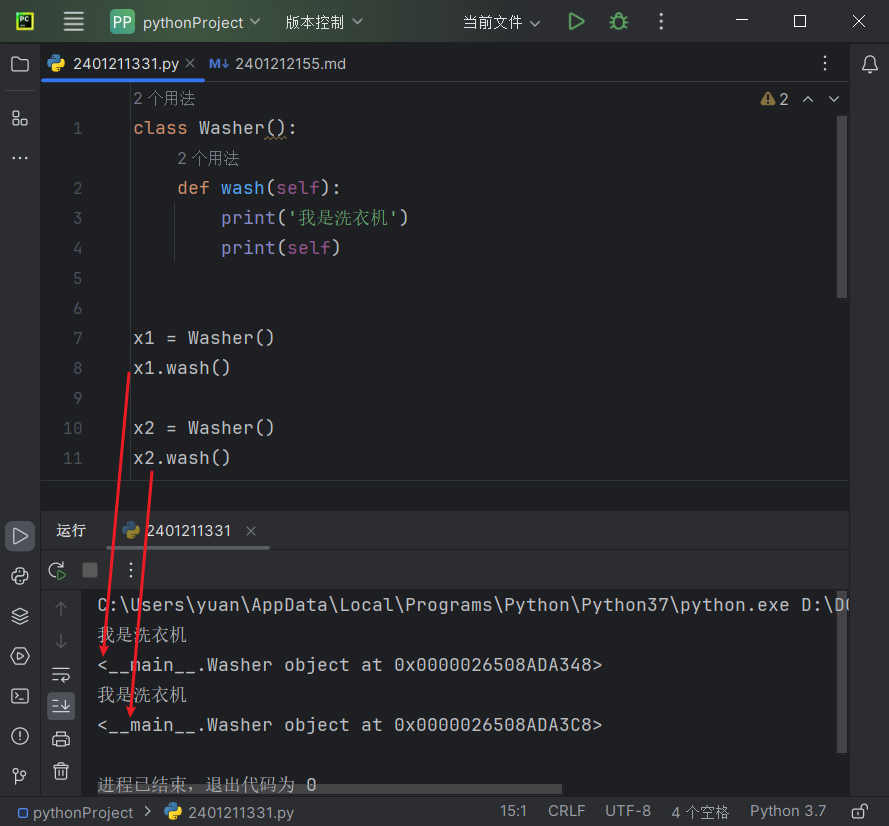The height and width of the screenshot is (826, 889).
Task: Open the Structure tool window
Action: tap(20, 118)
